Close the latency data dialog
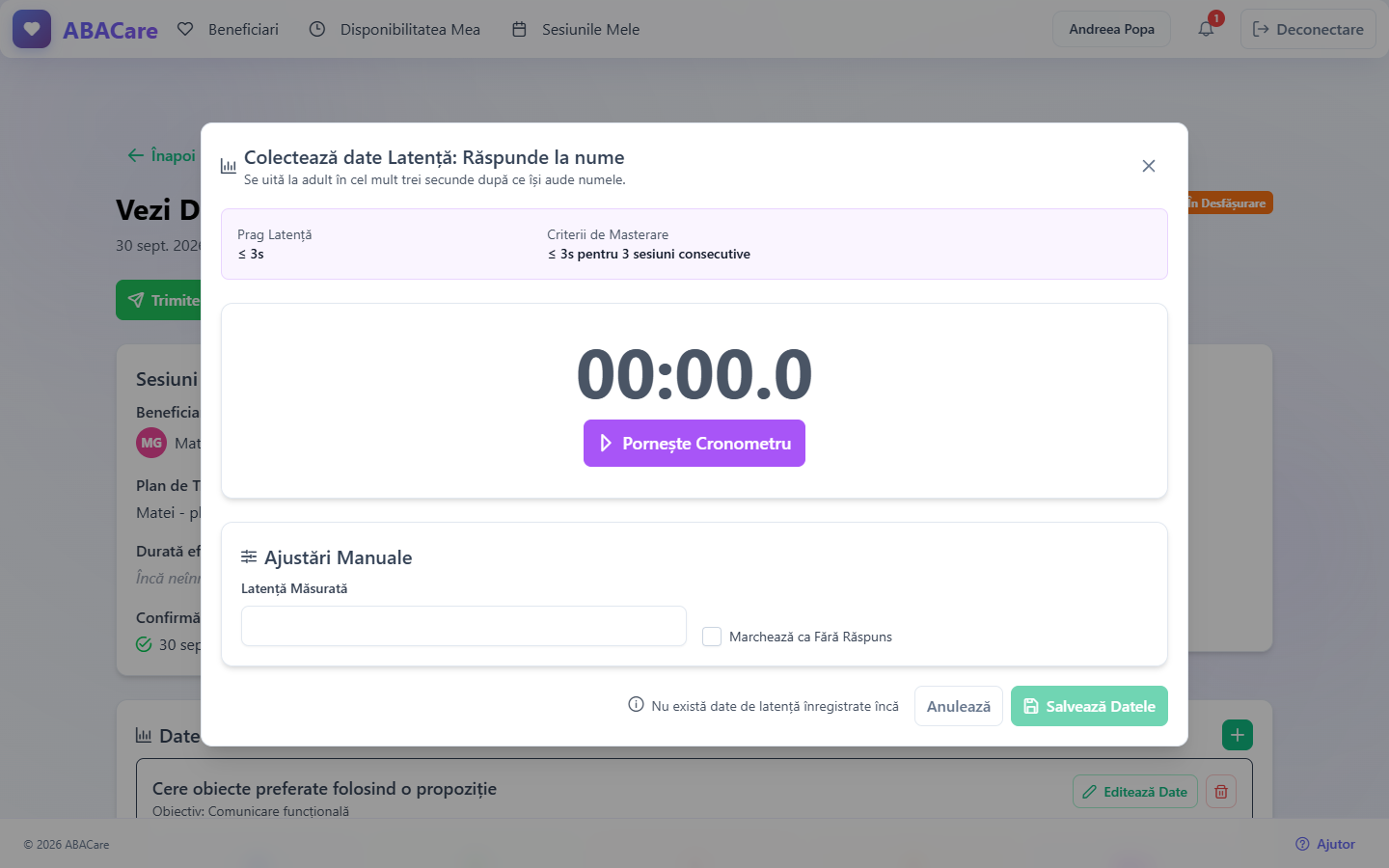 (x=1148, y=166)
